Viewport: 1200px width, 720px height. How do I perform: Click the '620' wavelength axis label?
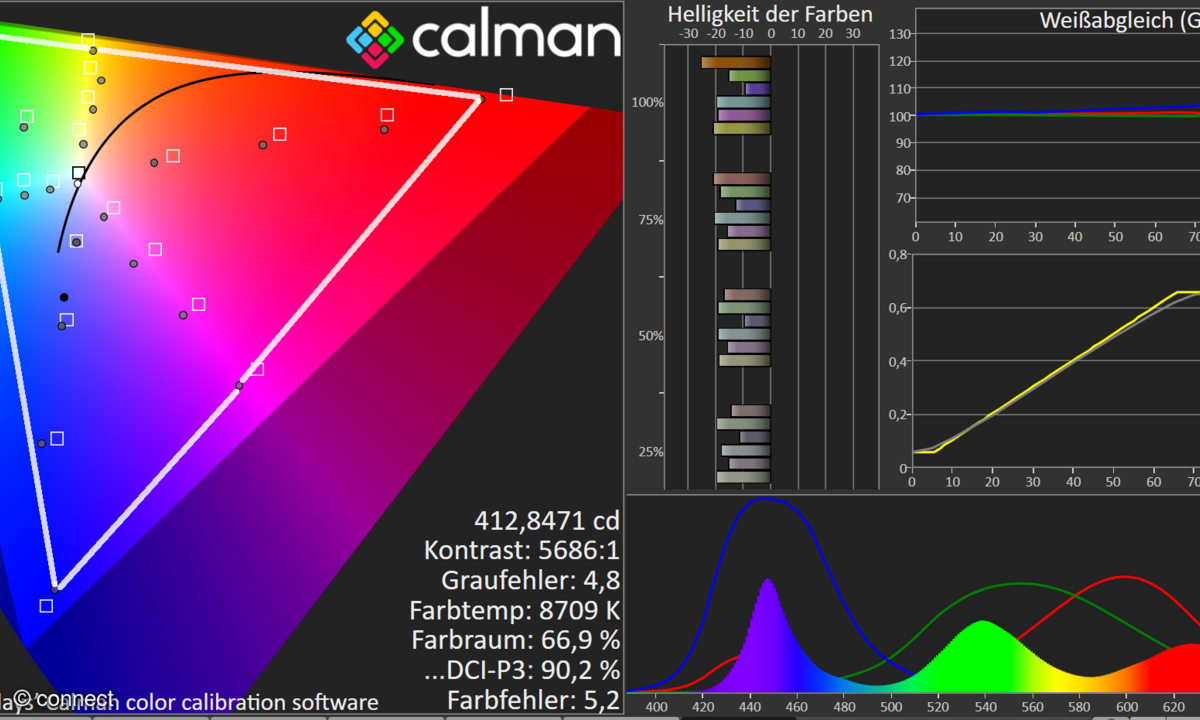click(x=1174, y=706)
